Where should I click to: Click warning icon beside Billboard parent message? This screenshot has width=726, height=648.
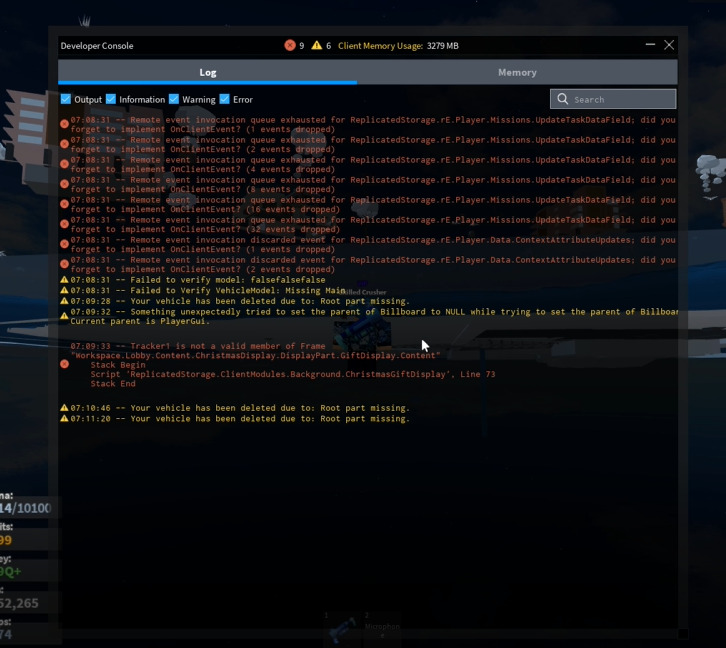65,313
